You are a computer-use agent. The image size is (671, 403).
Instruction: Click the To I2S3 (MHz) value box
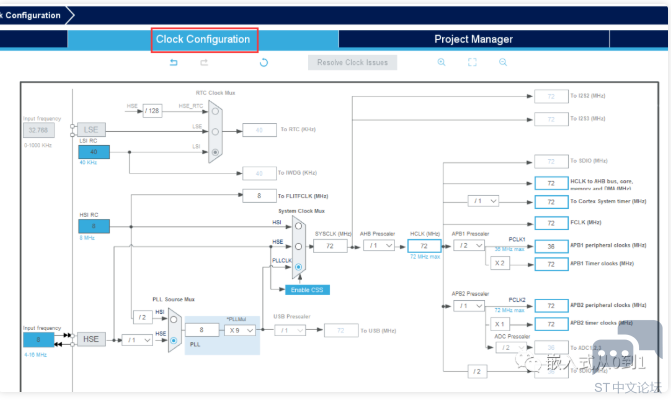point(551,119)
